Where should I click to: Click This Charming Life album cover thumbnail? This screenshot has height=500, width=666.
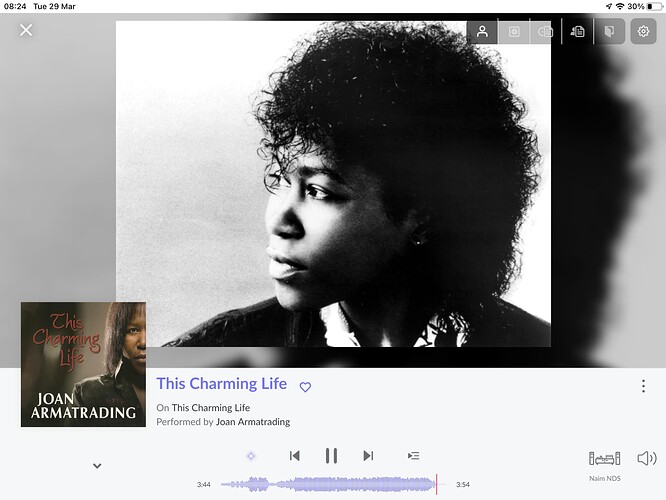[x=83, y=364]
